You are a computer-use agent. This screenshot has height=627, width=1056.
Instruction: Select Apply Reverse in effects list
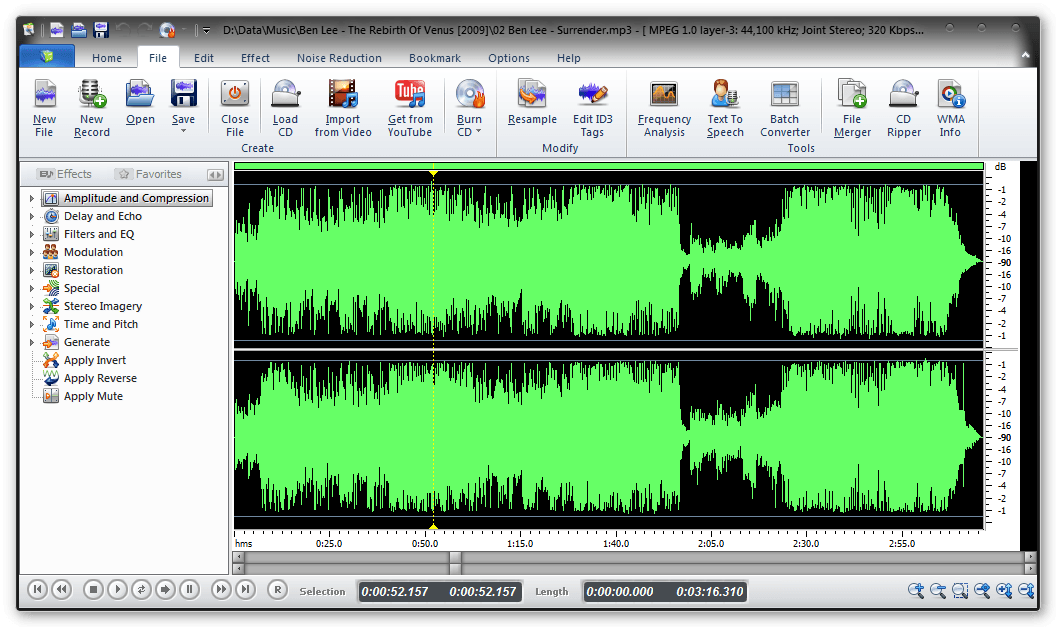[x=100, y=378]
